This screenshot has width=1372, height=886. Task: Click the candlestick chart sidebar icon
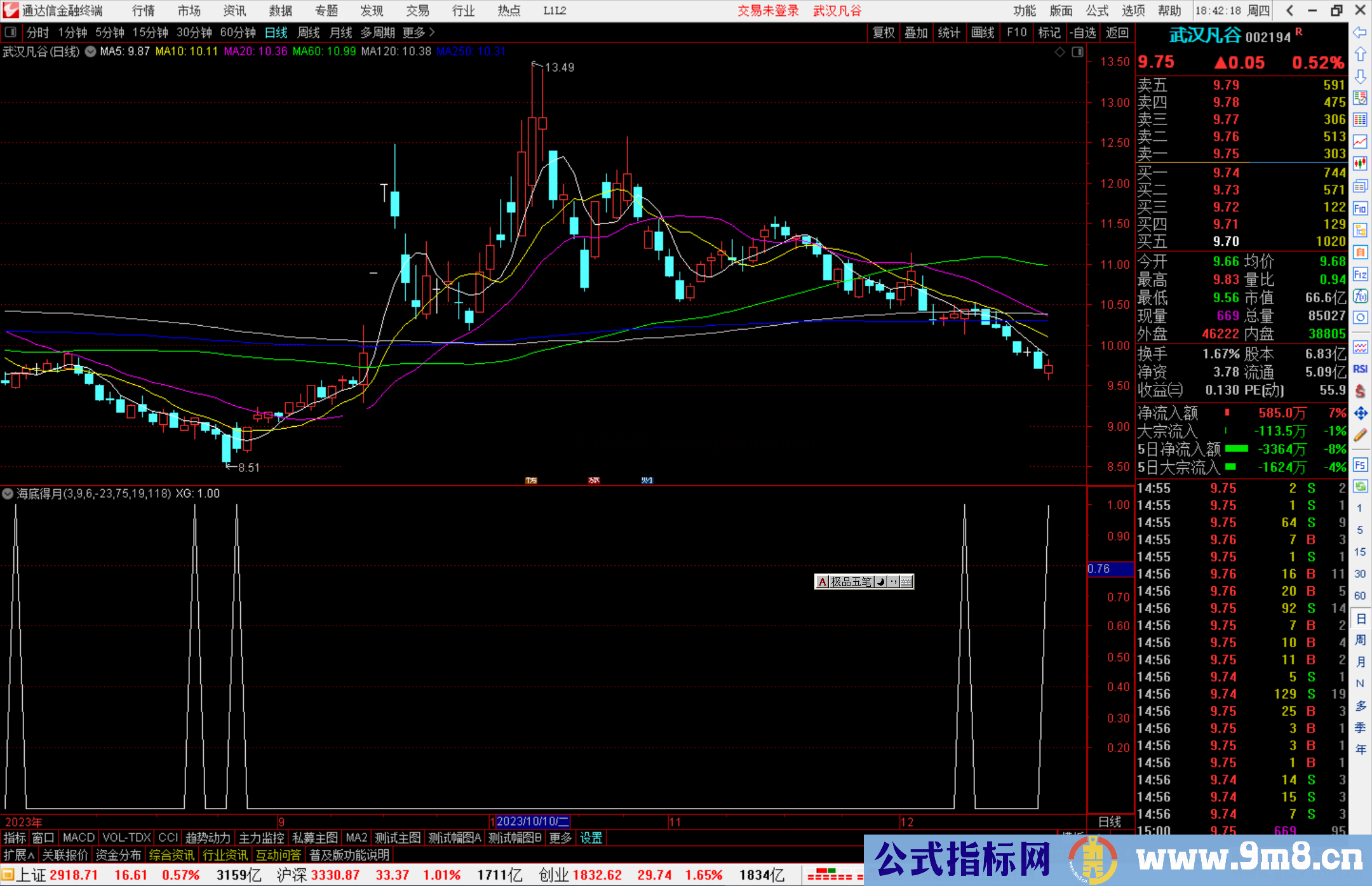(1360, 164)
